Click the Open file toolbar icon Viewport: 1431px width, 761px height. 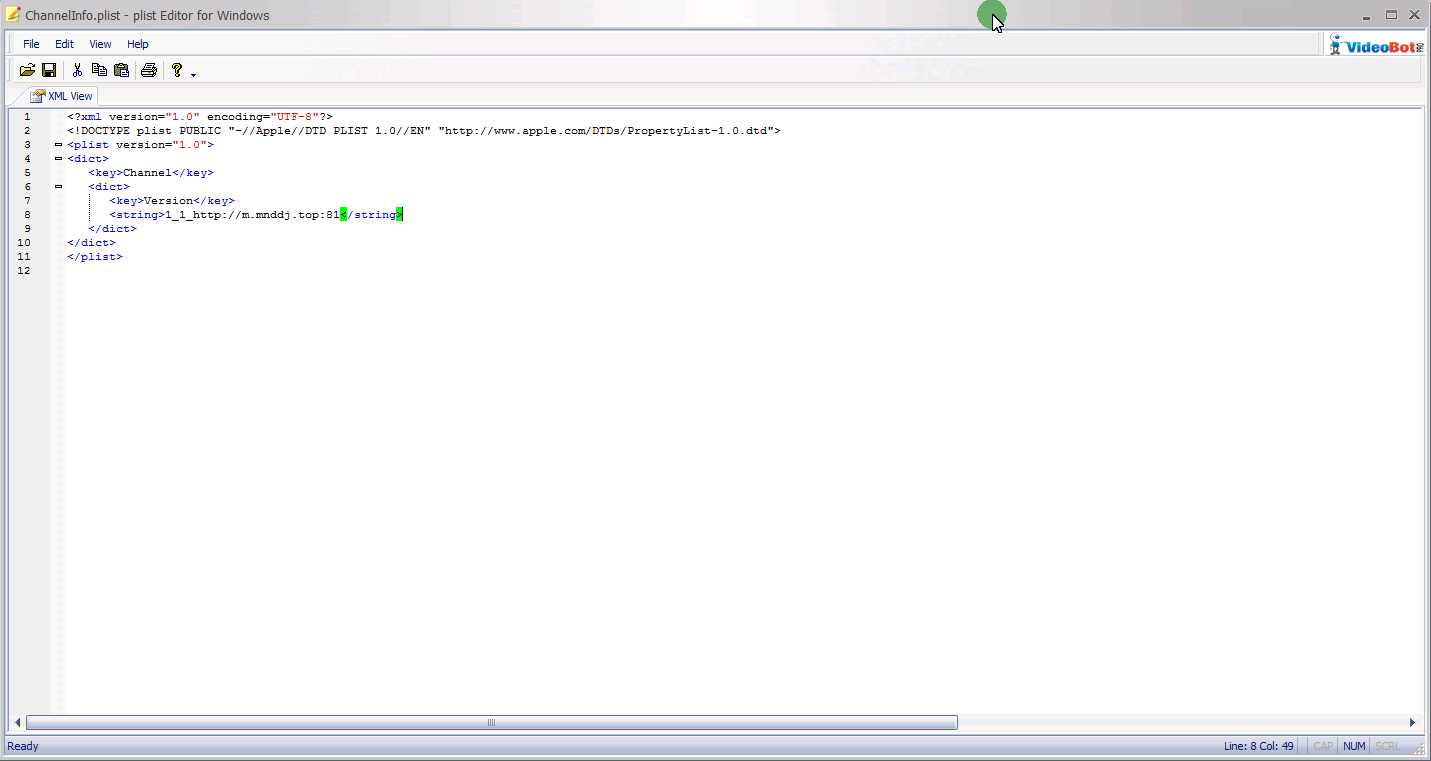click(x=27, y=70)
